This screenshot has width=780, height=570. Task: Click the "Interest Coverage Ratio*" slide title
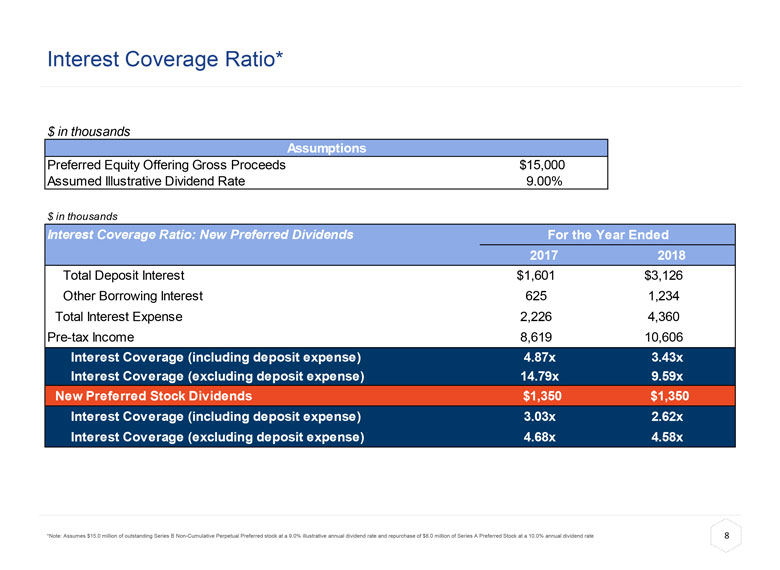tap(166, 61)
